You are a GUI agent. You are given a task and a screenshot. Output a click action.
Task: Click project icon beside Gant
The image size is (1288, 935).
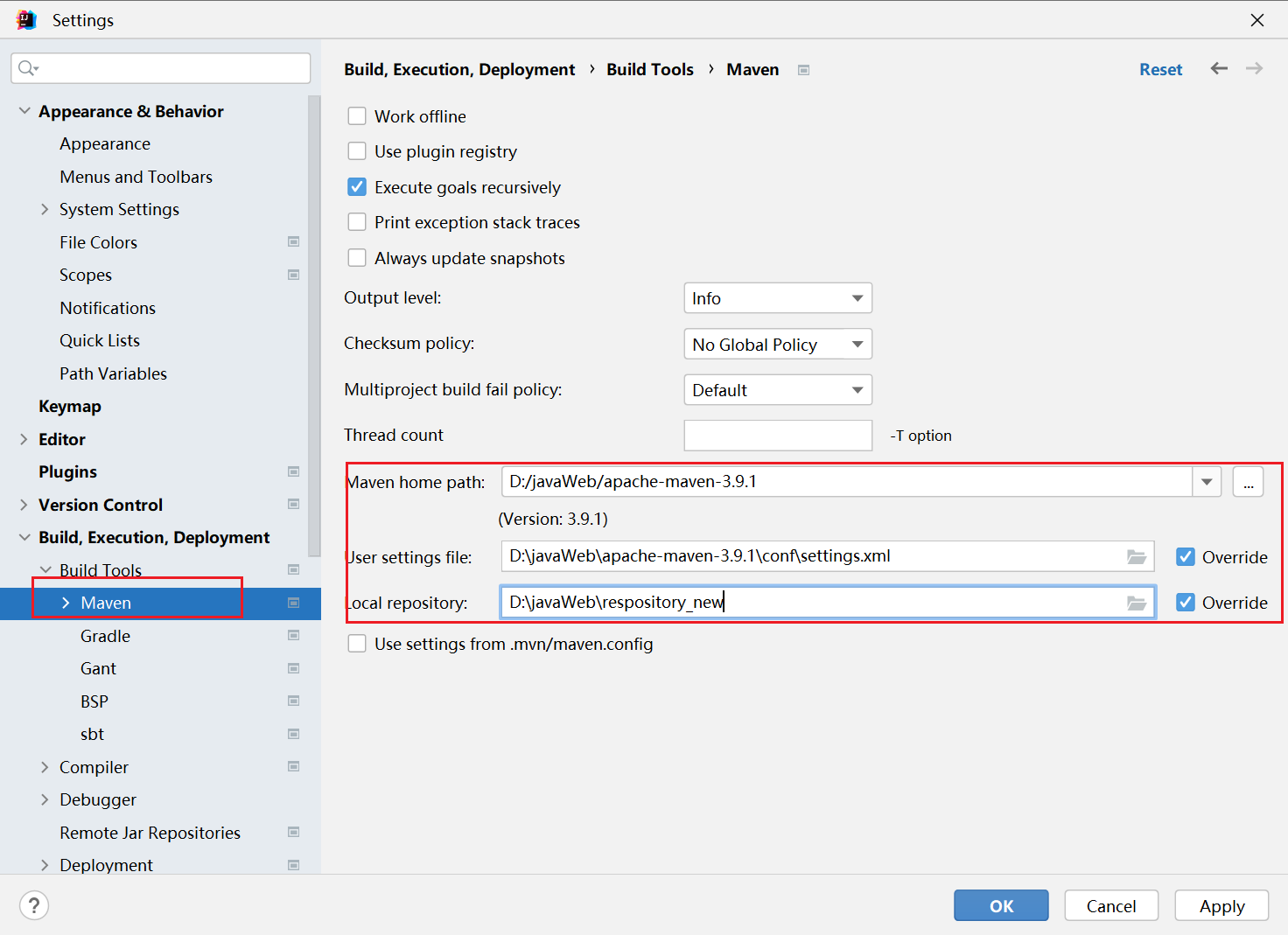point(293,668)
